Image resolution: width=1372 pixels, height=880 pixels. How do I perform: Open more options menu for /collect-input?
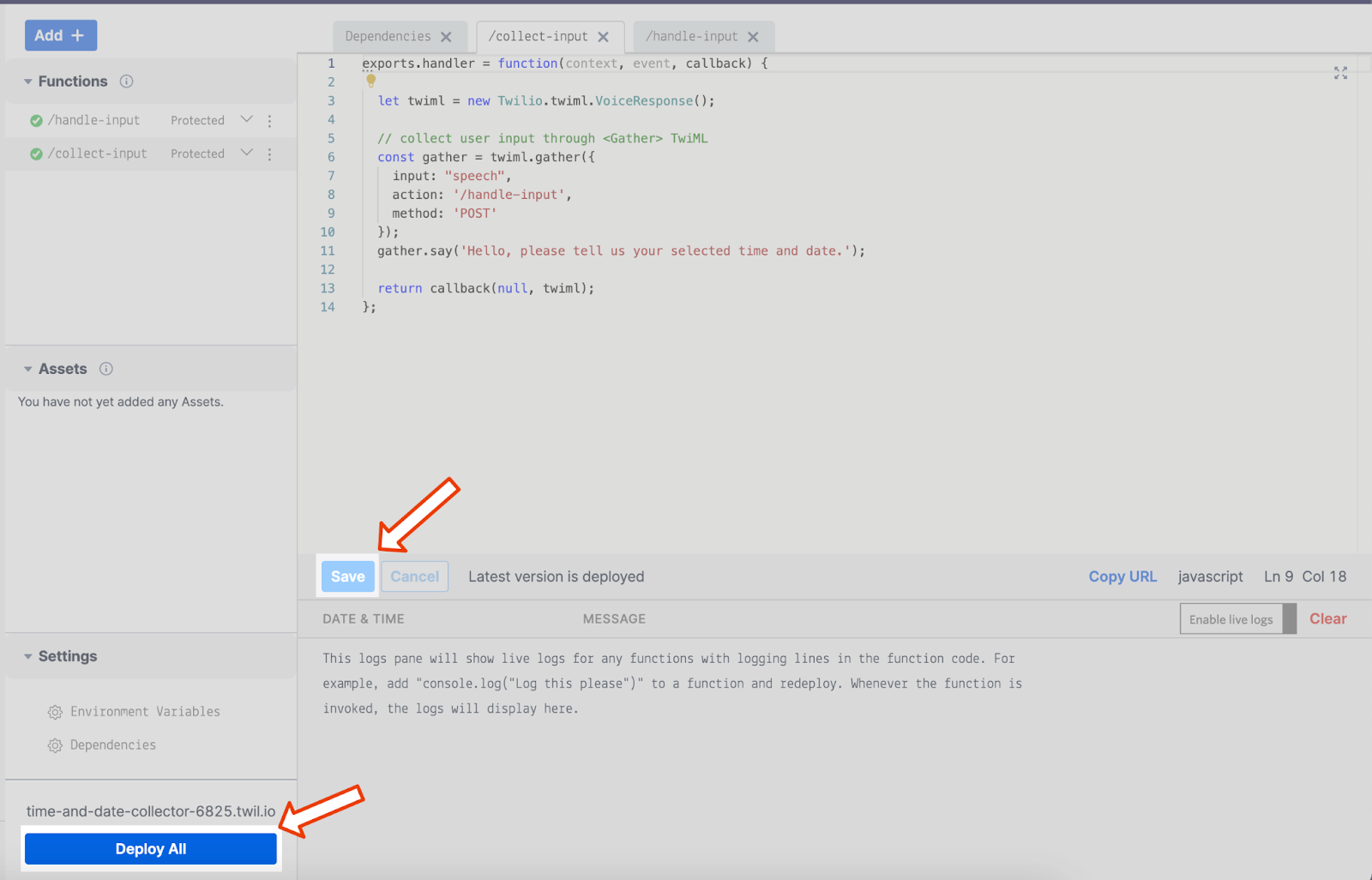(x=269, y=154)
